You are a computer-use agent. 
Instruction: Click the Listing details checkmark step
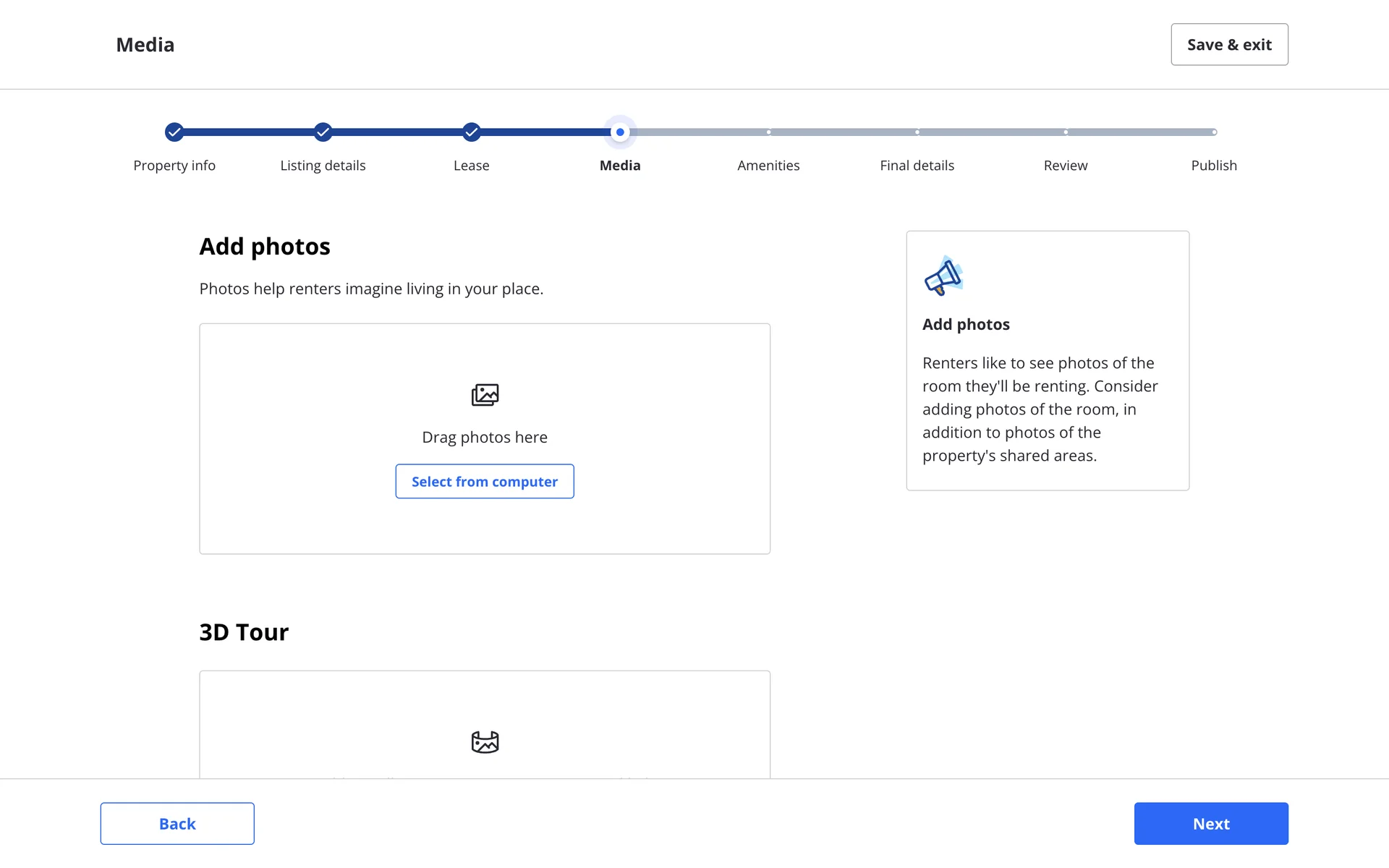coord(323,132)
